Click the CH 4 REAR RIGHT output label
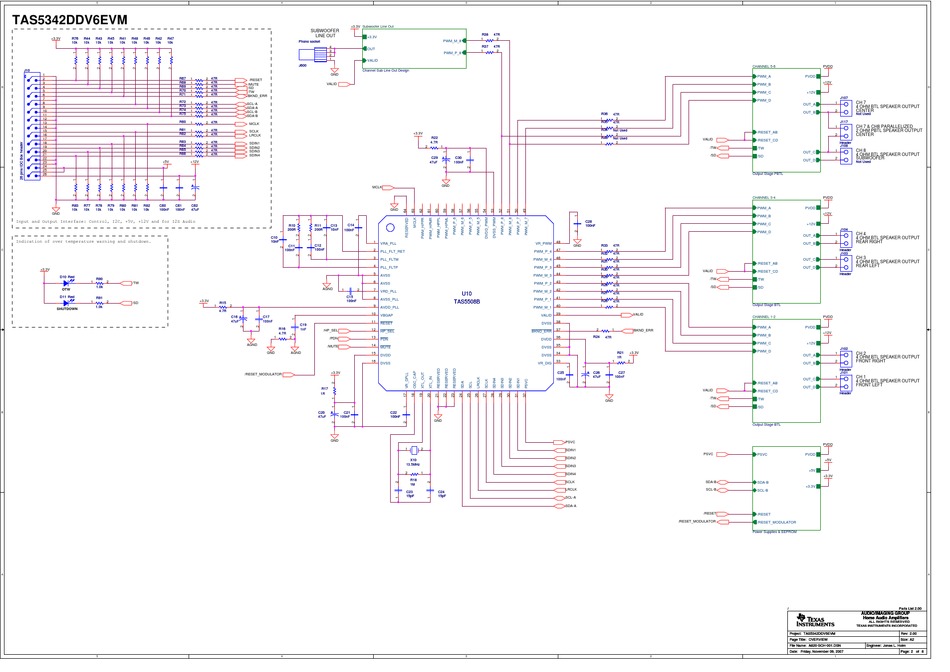The width and height of the screenshot is (950, 672). (888, 238)
